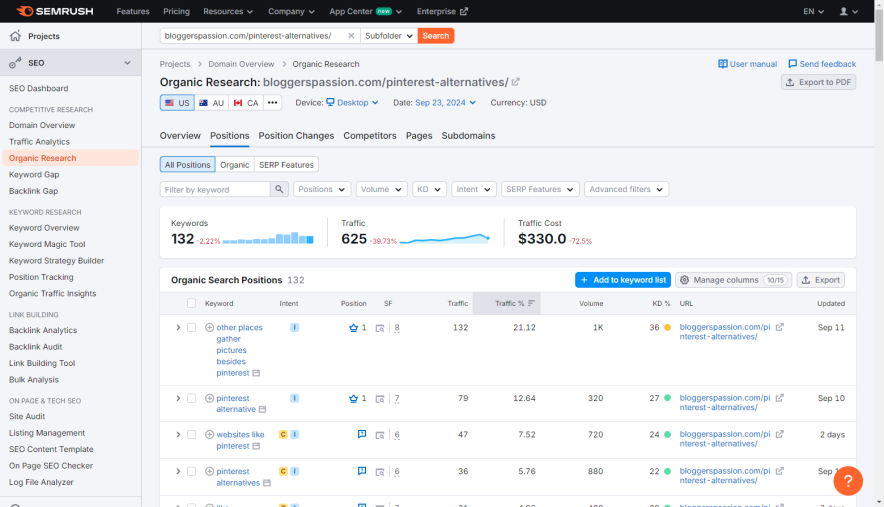The height and width of the screenshot is (507, 884).
Task: Click the gear icon in Manage columns
Action: pos(684,280)
